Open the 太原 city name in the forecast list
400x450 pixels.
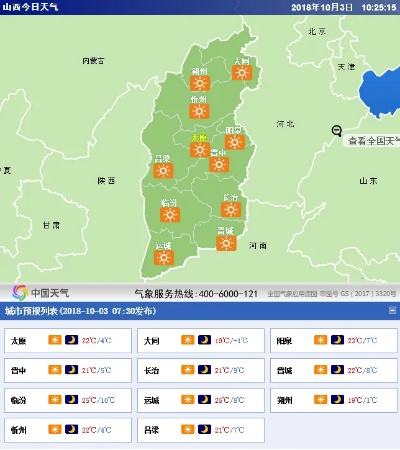pyautogui.click(x=18, y=341)
